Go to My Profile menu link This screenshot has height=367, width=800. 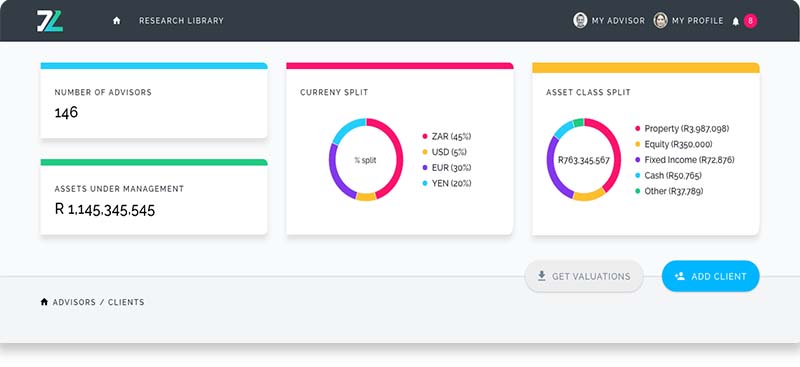(697, 21)
